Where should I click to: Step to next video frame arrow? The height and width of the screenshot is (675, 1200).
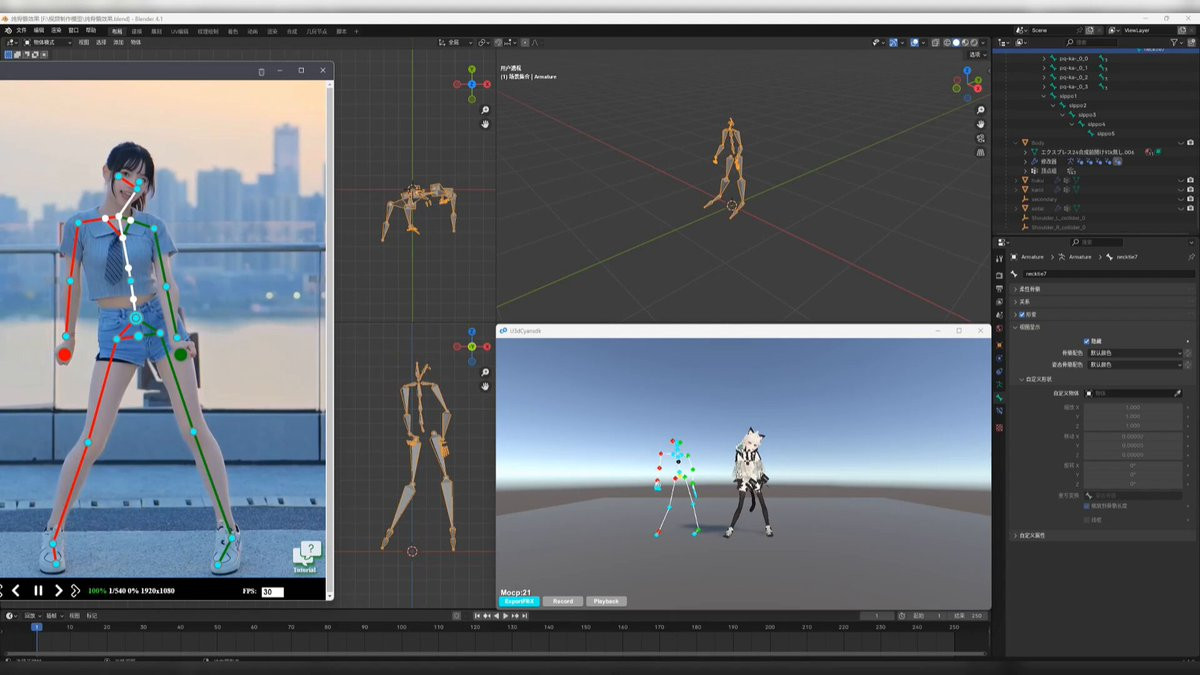coord(58,591)
